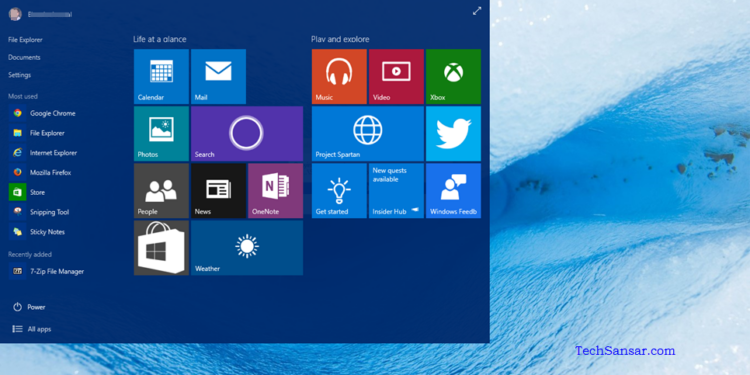The image size is (750, 375).
Task: Open the Insider Hub tile
Action: (396, 190)
